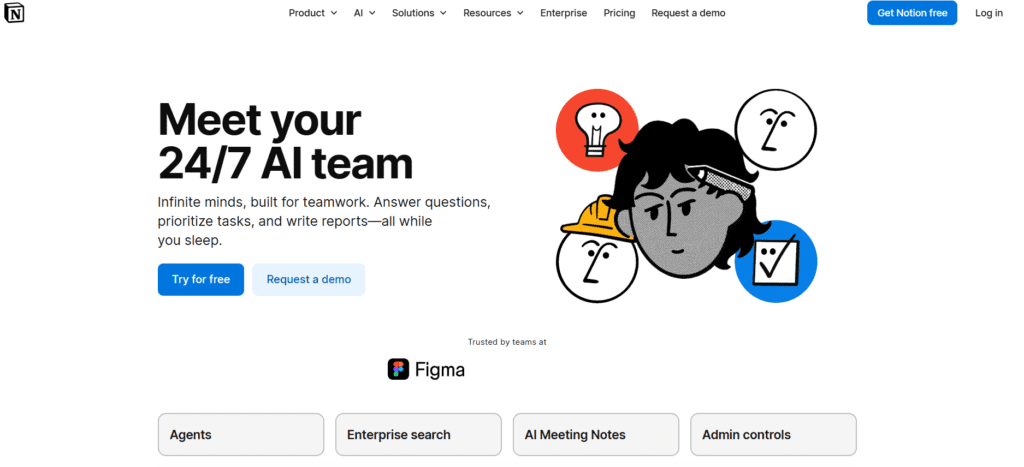
Task: Open the Log in link
Action: click(x=989, y=13)
